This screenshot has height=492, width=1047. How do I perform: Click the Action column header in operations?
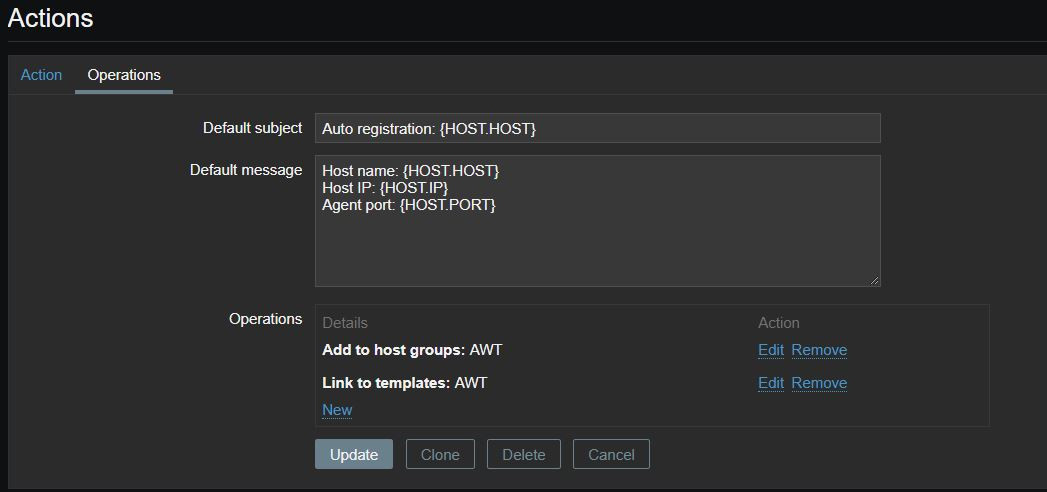point(779,323)
